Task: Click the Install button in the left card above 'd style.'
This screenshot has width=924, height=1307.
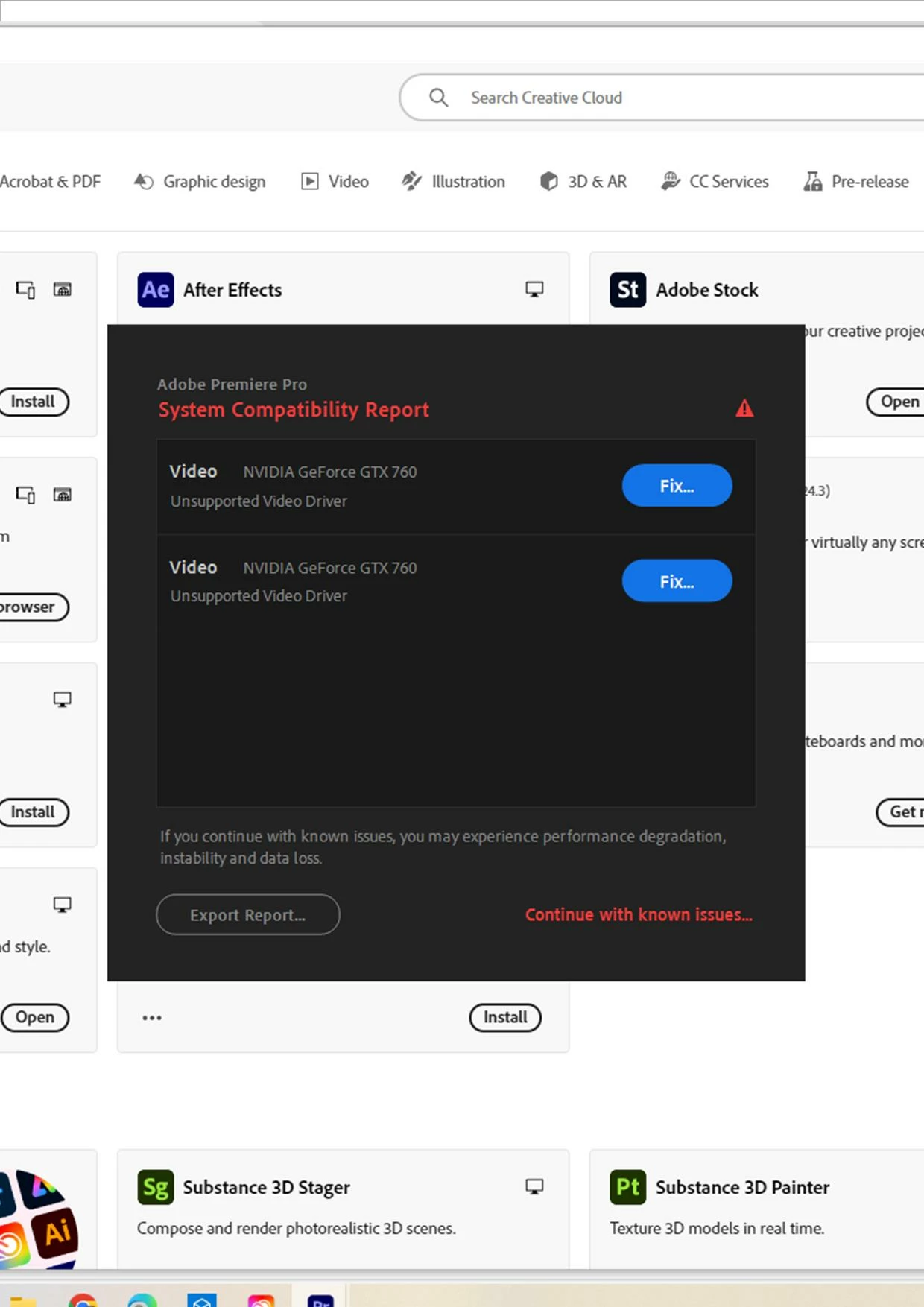Action: (34, 811)
